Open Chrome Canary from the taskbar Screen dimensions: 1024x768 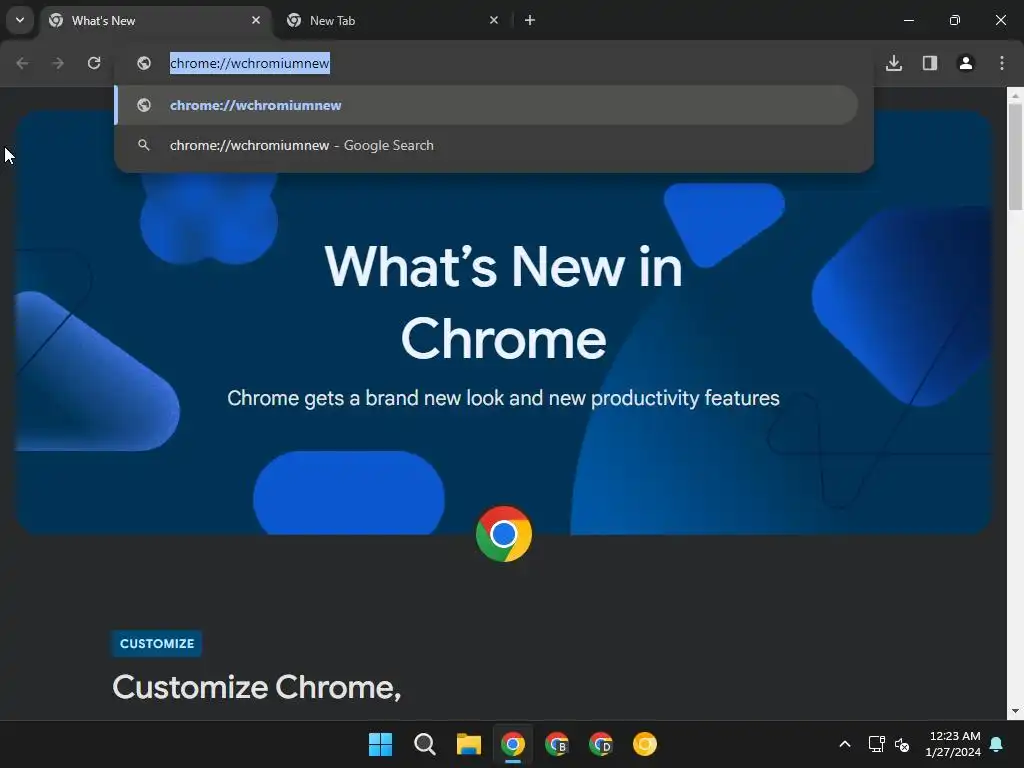[x=645, y=744]
